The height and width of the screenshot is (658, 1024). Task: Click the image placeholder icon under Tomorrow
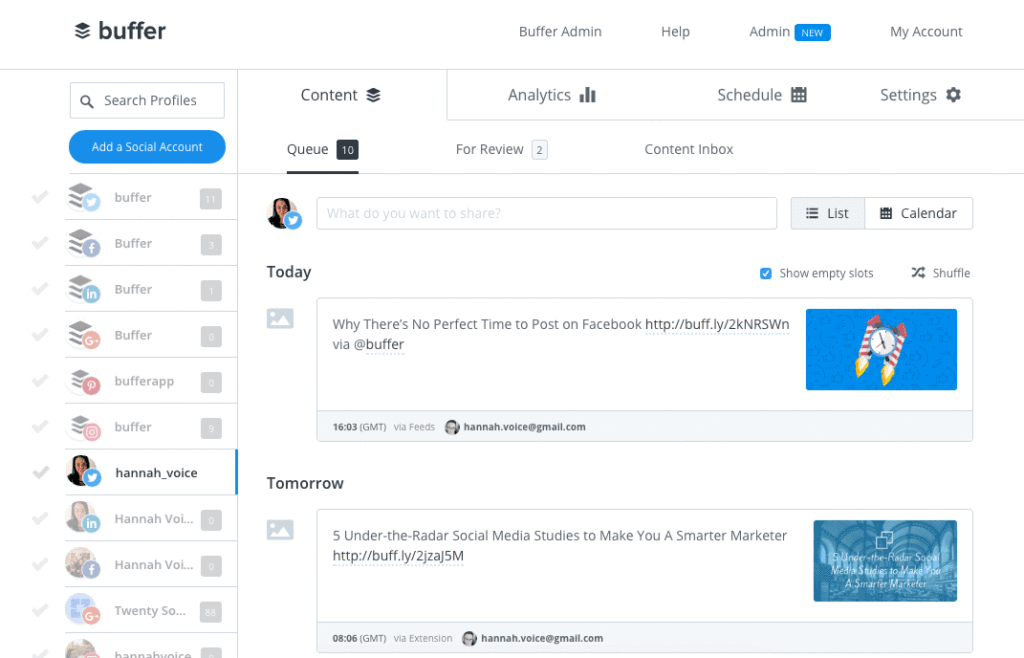click(x=280, y=530)
